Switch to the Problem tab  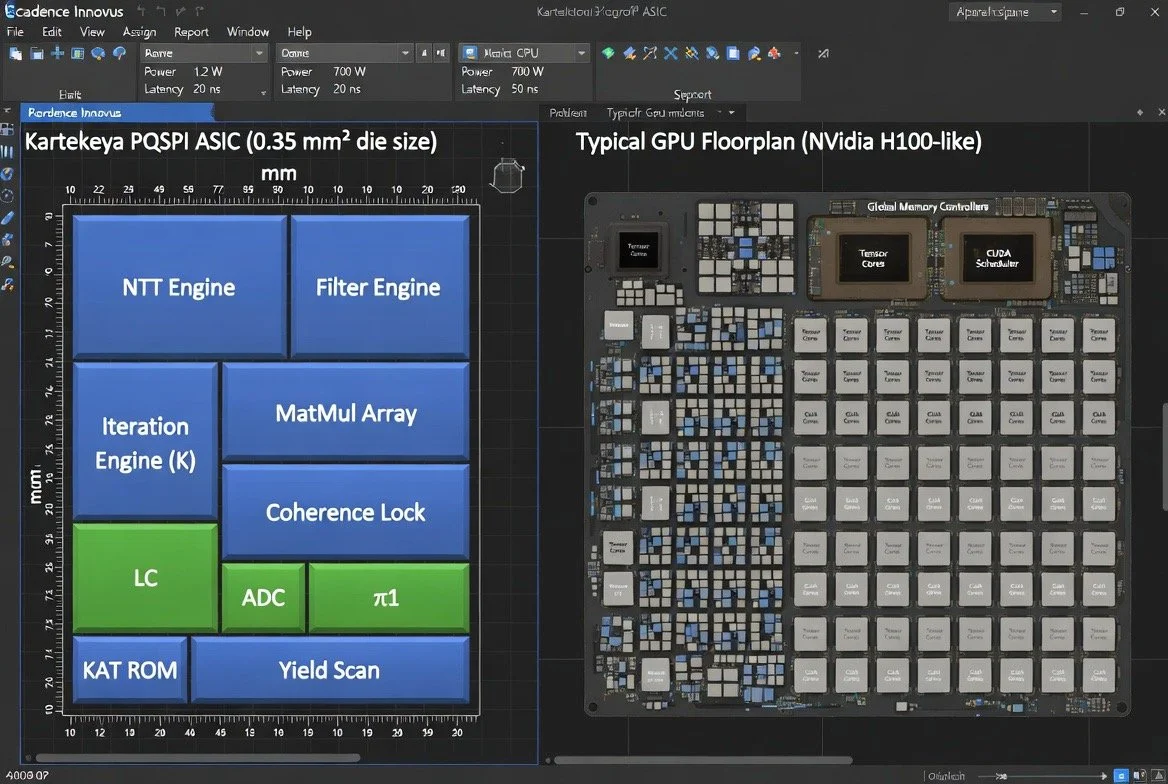tap(568, 113)
